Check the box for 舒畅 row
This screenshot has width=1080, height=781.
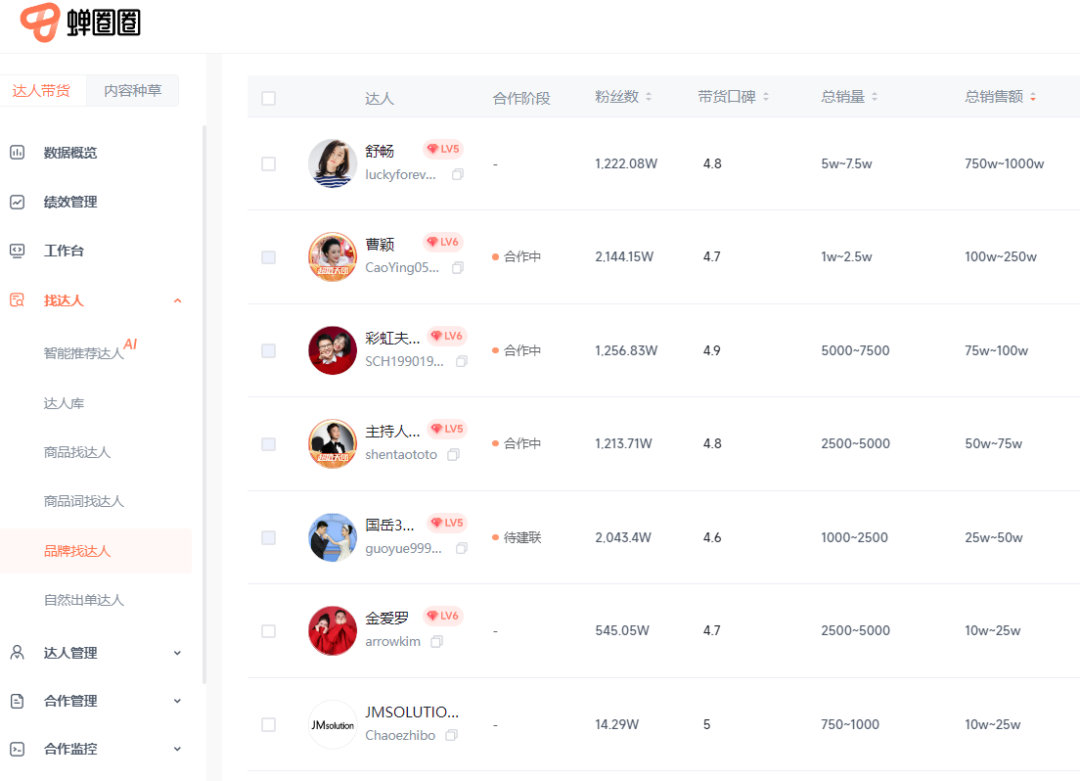point(269,164)
